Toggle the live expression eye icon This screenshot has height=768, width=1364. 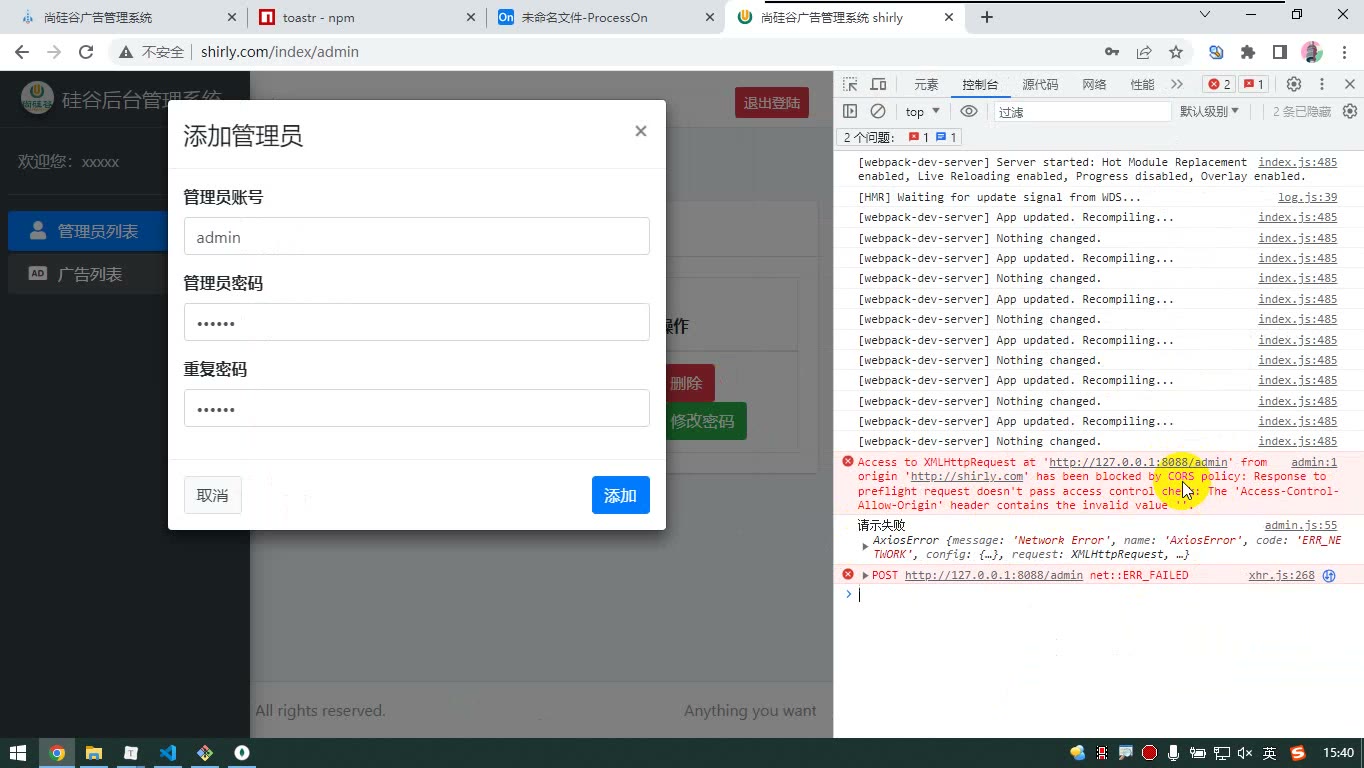(968, 111)
